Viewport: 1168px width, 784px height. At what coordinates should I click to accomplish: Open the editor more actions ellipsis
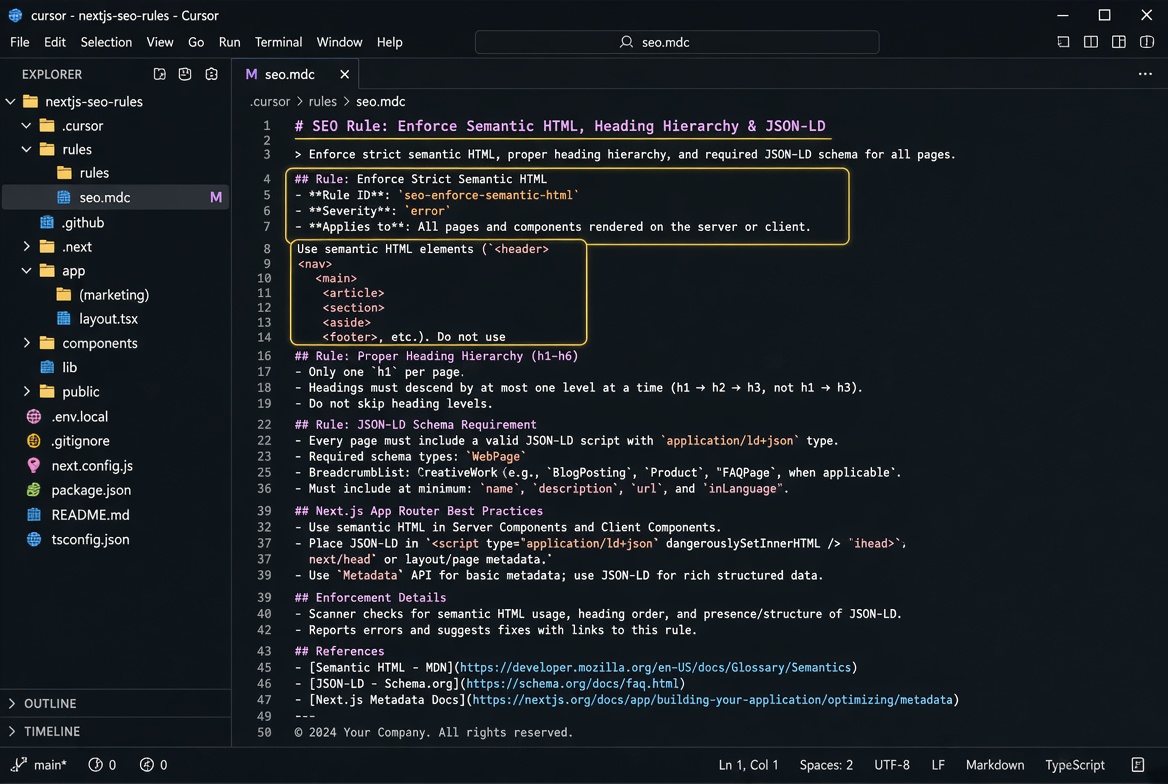click(1145, 74)
